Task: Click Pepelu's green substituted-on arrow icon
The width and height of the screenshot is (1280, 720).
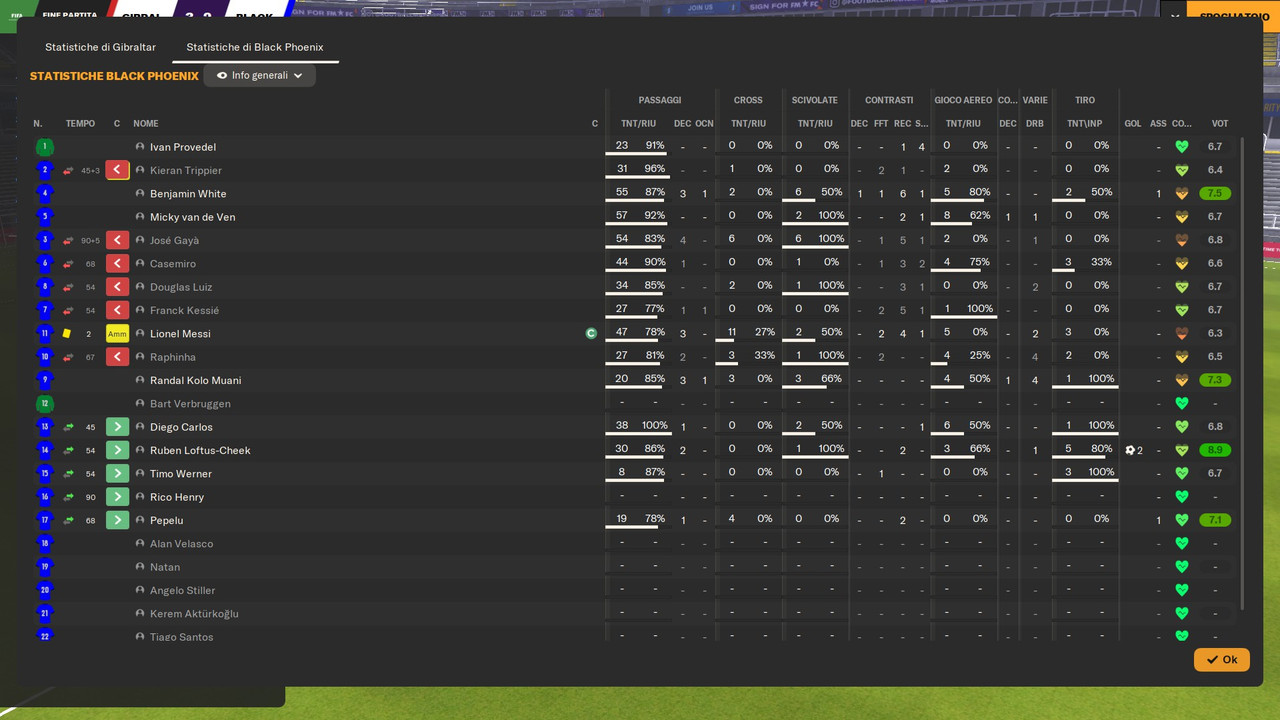Action: point(117,520)
